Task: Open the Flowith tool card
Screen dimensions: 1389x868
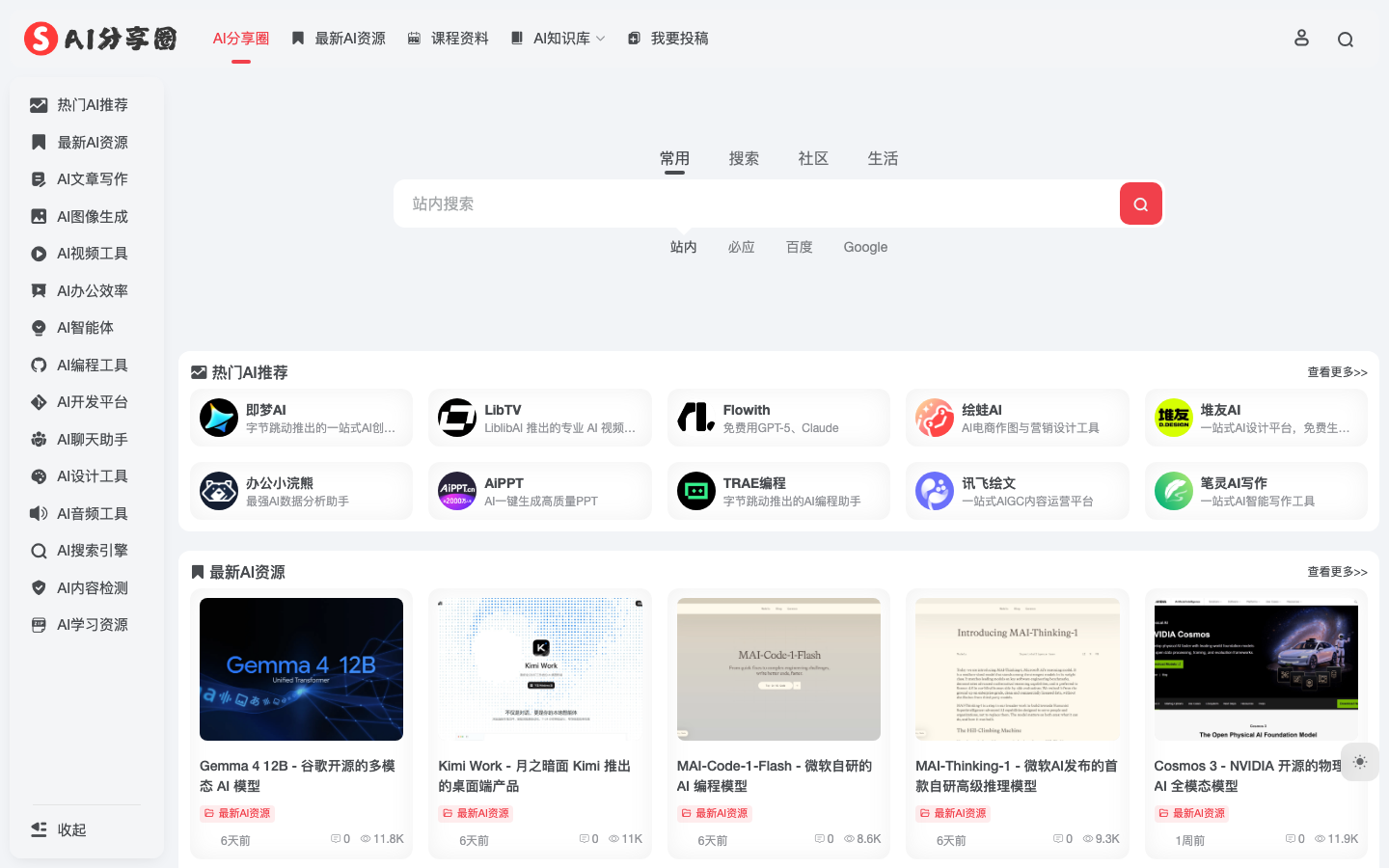Action: coord(778,418)
